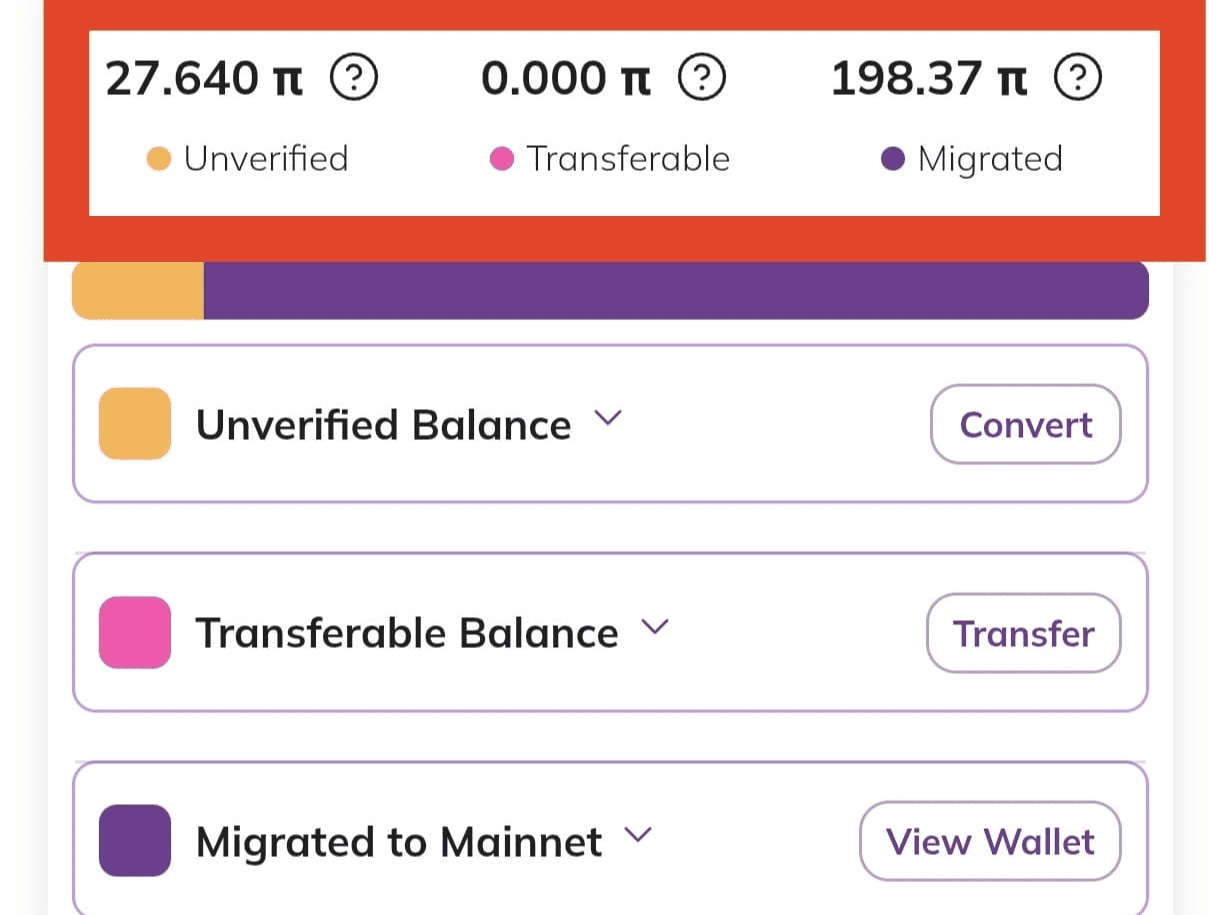Open View Wallet

[x=990, y=841]
